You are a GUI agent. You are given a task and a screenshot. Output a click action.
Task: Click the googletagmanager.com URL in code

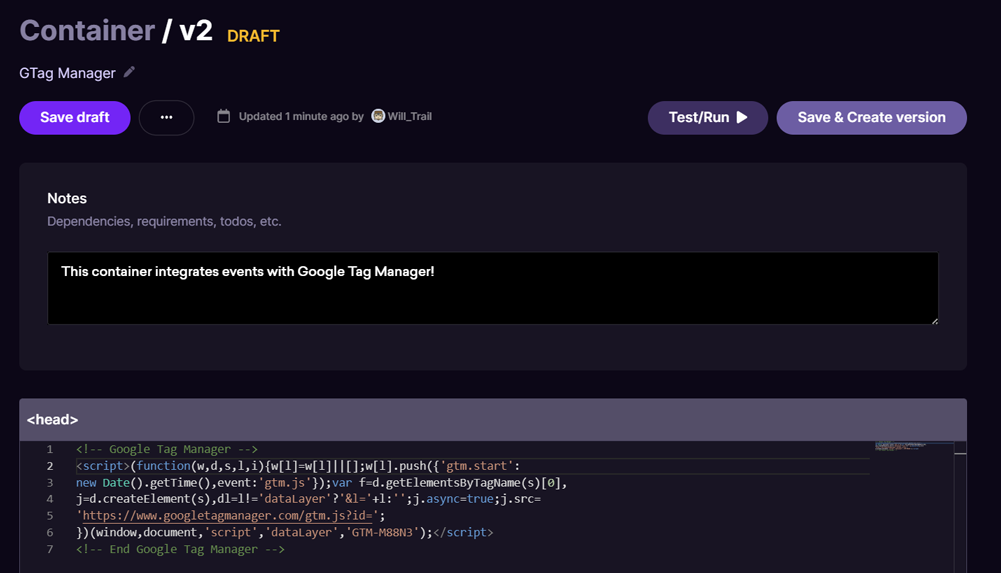[227, 516]
